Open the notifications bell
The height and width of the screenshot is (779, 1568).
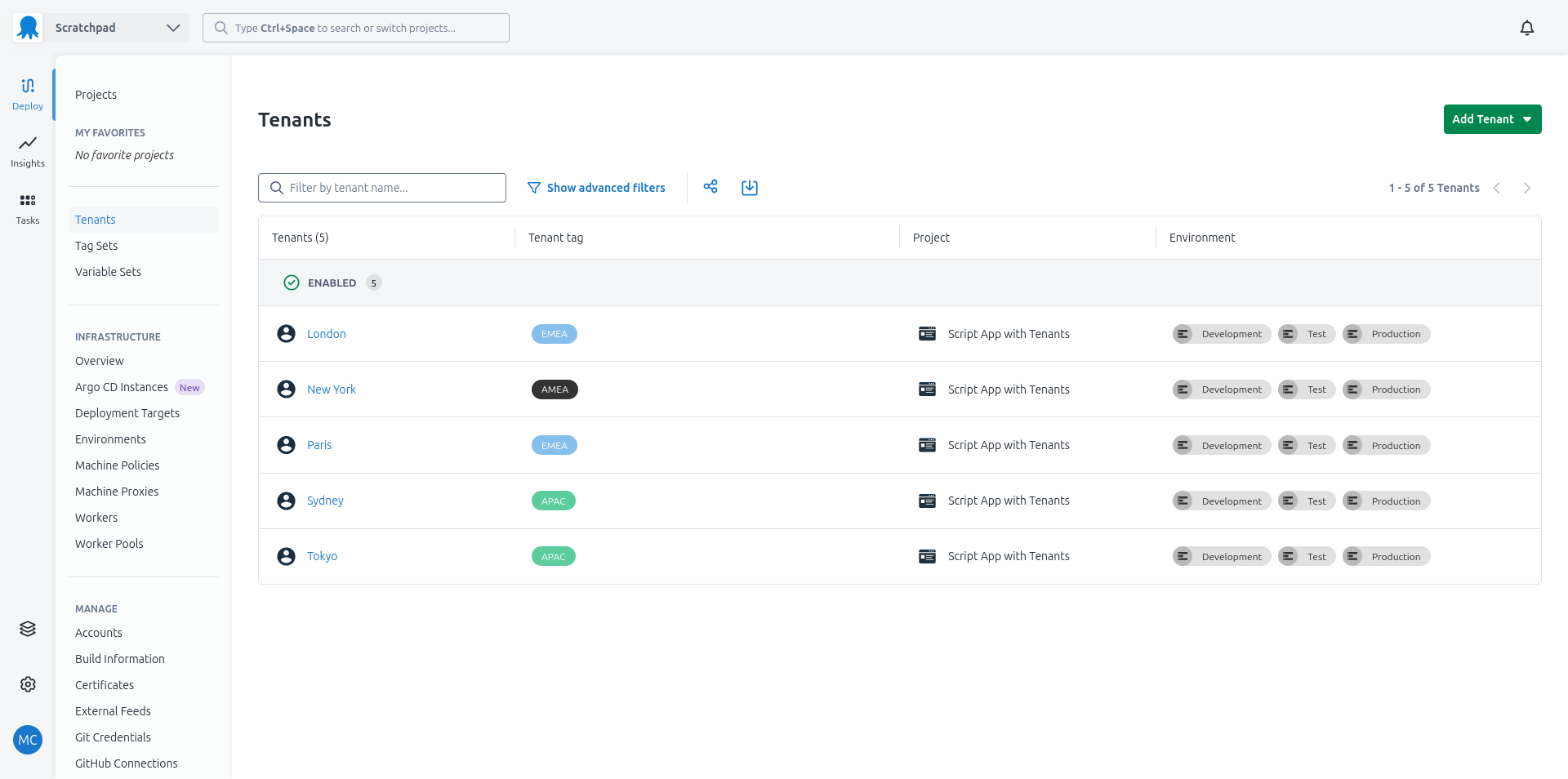1526,28
